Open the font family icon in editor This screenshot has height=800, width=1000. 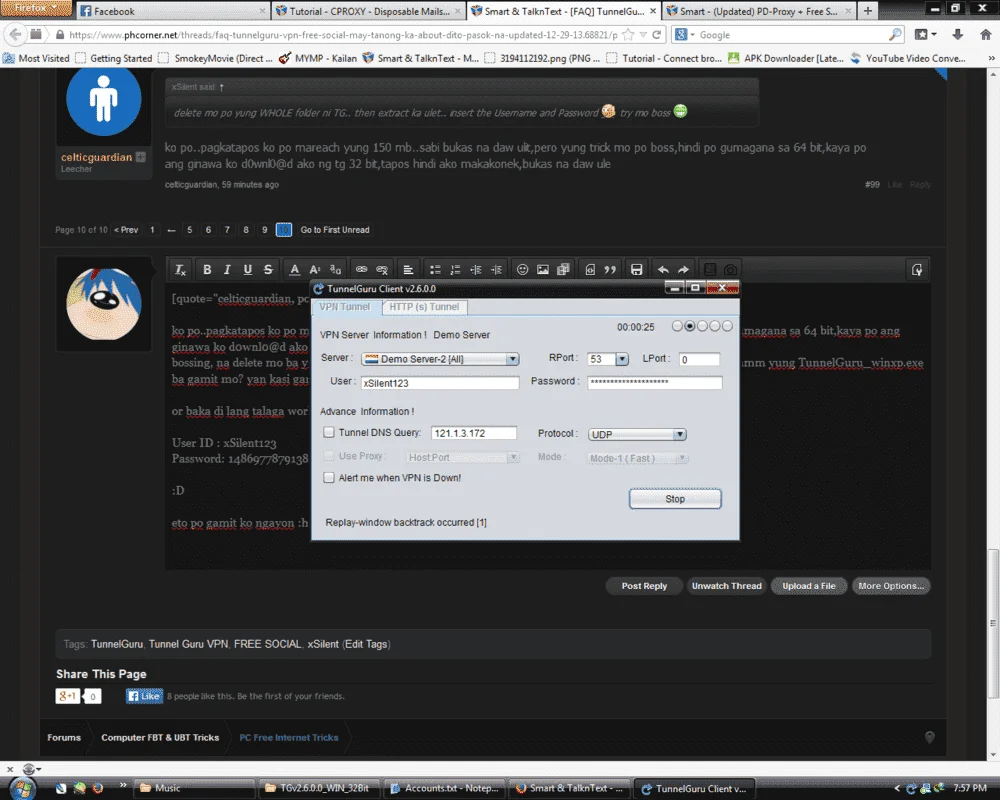coord(335,270)
